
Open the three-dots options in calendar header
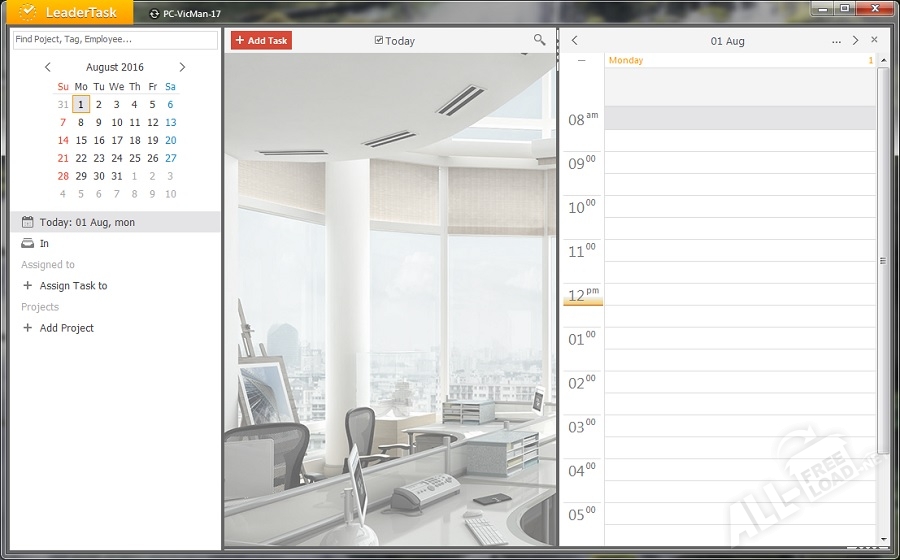coord(836,41)
